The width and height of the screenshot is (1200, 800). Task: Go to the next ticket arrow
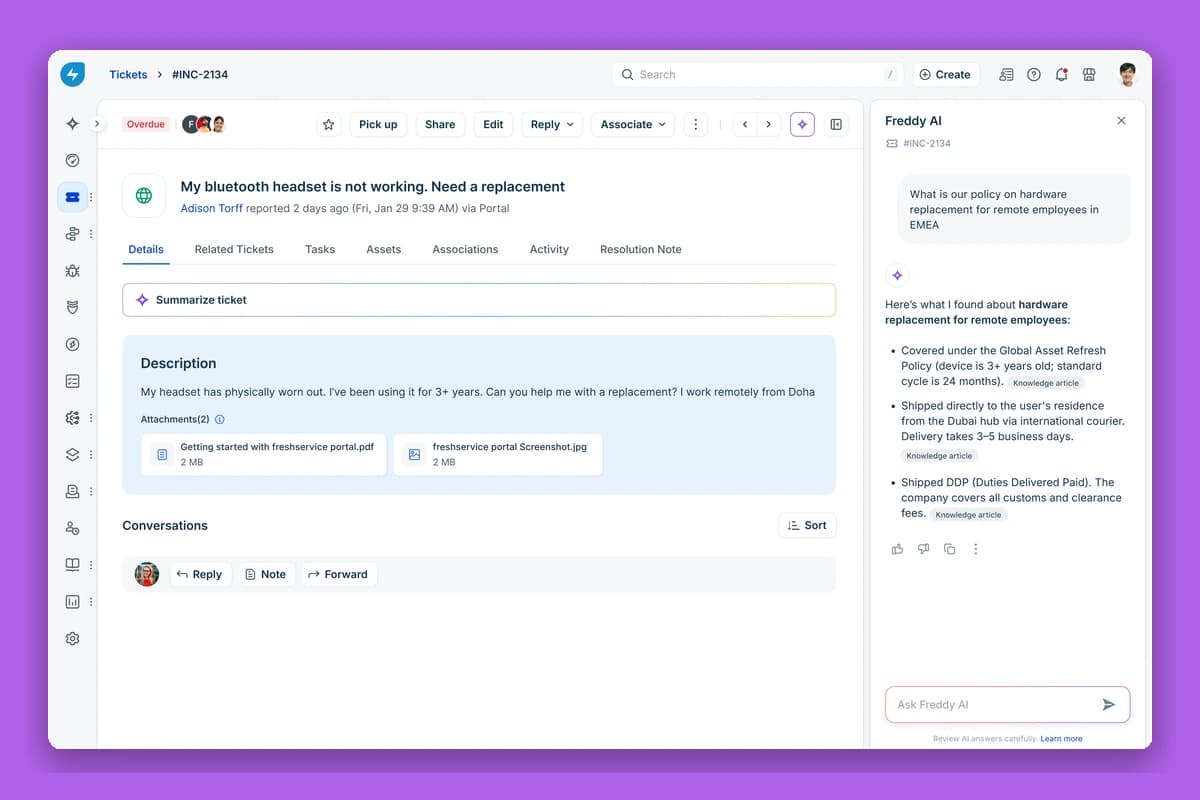coord(768,124)
